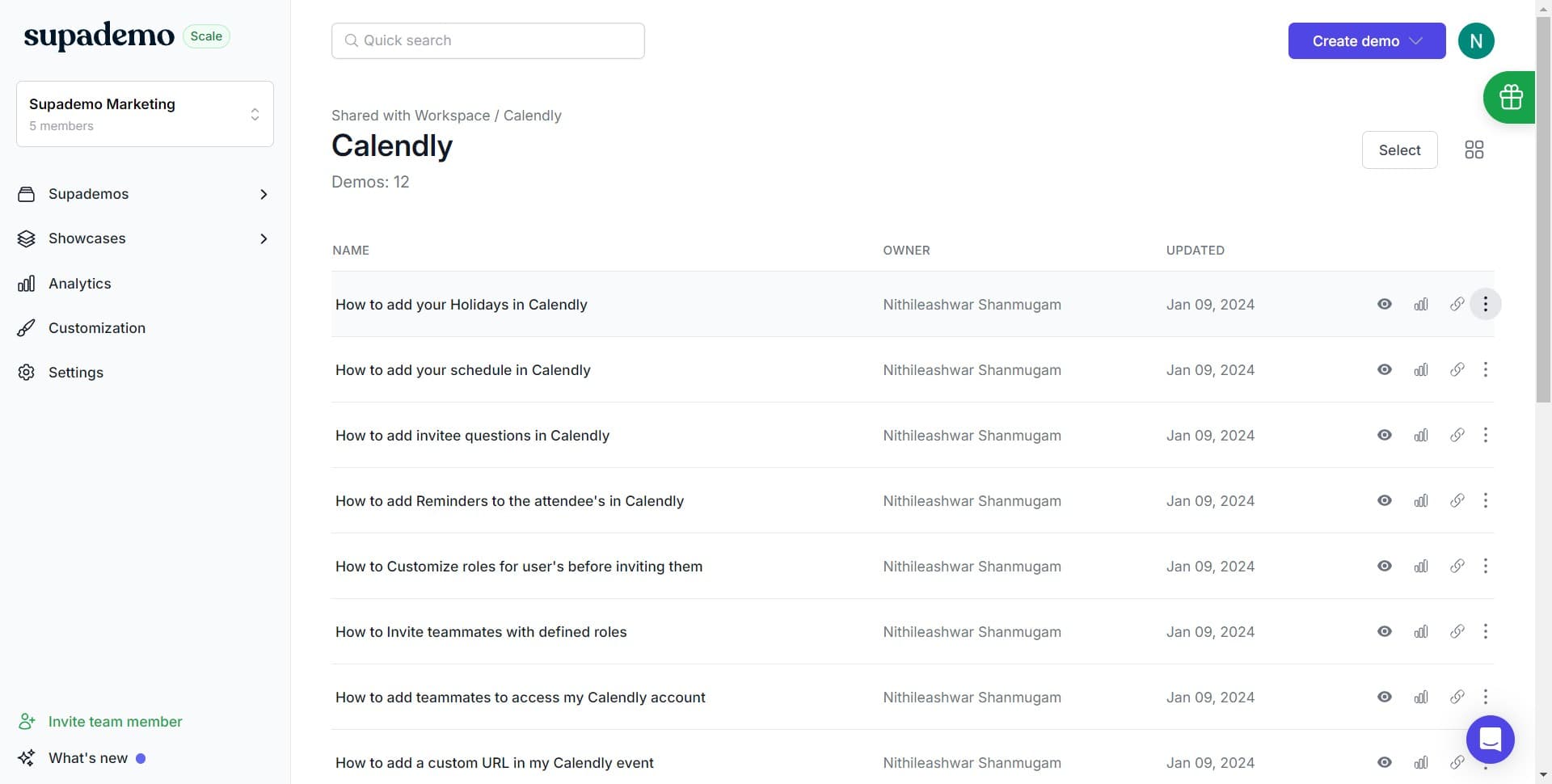Switch to grid view layout icon

pyautogui.click(x=1474, y=150)
